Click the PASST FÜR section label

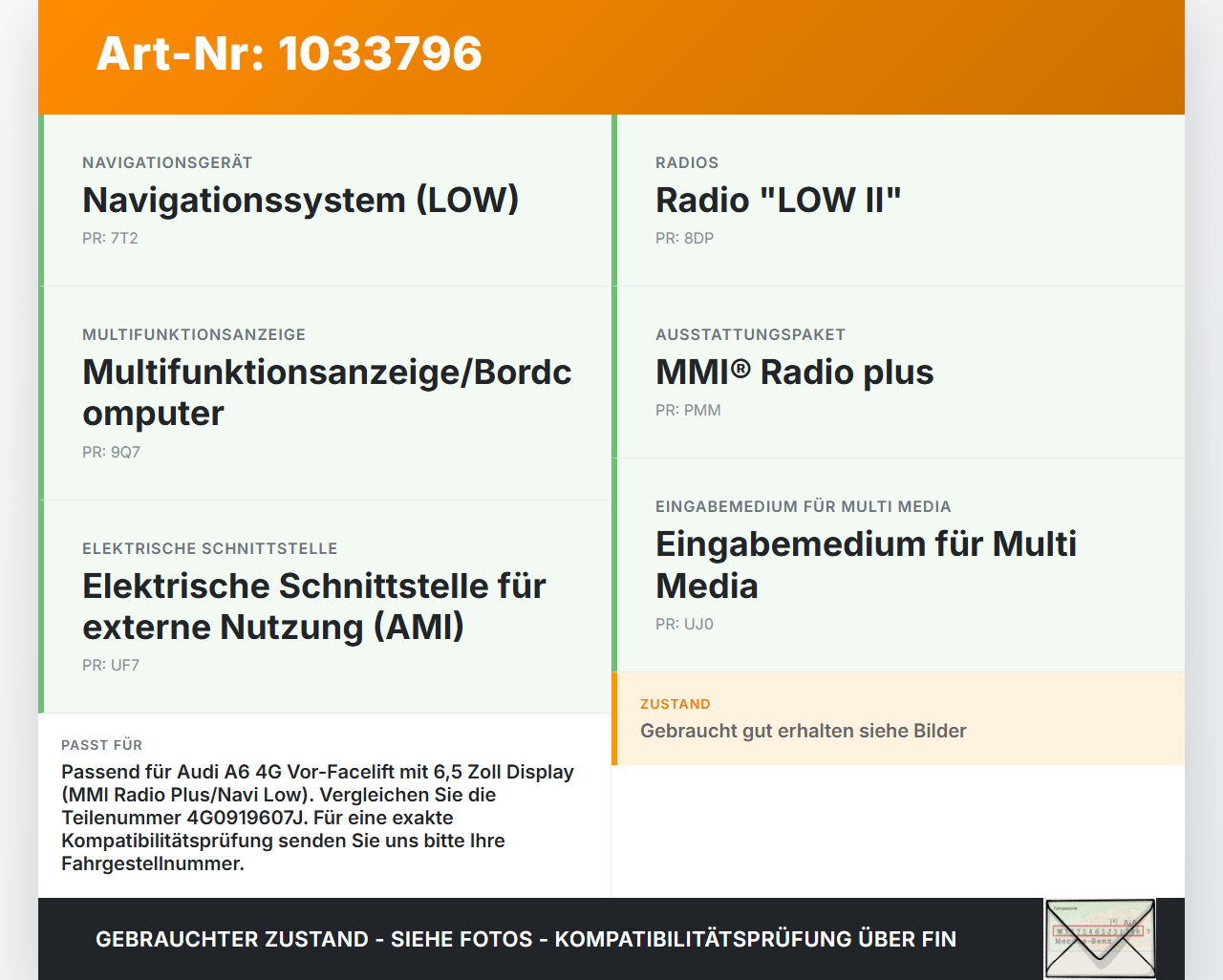click(x=101, y=745)
